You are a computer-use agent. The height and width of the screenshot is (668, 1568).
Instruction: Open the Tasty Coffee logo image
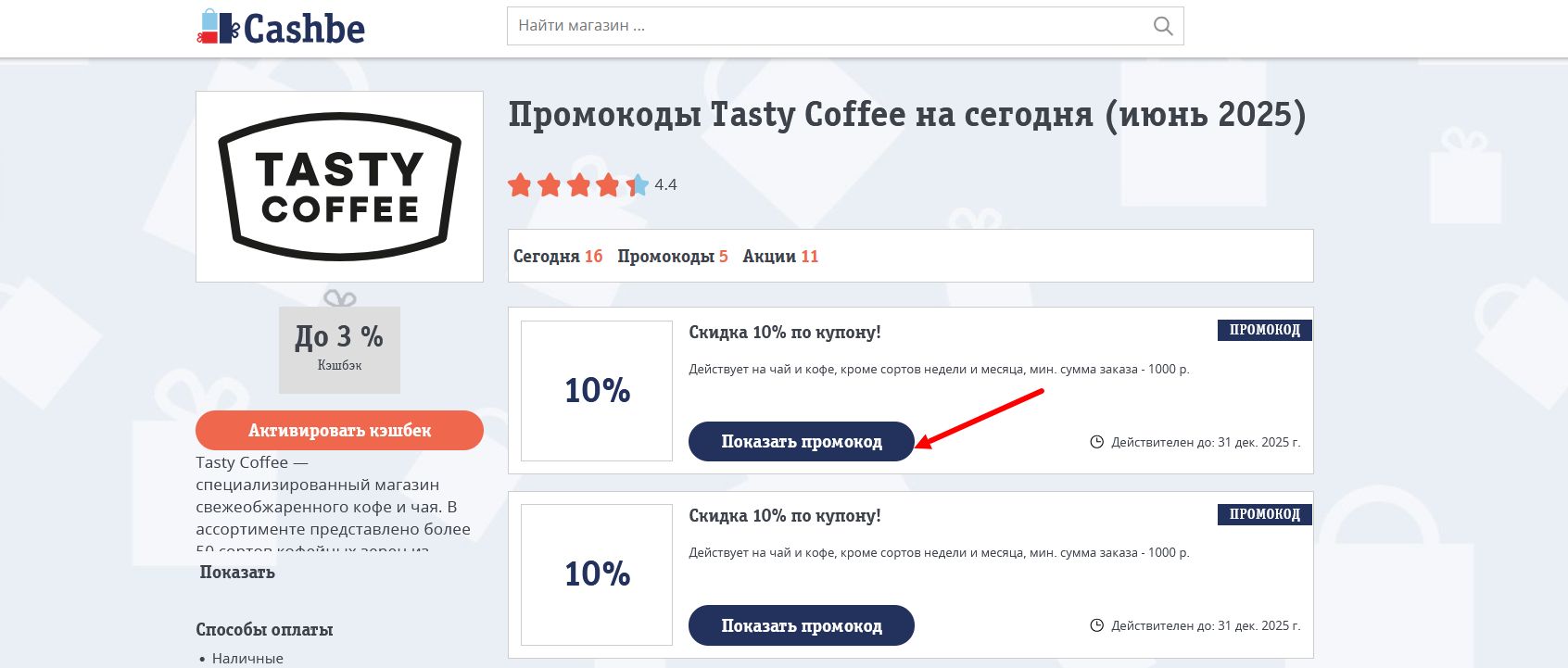[339, 186]
